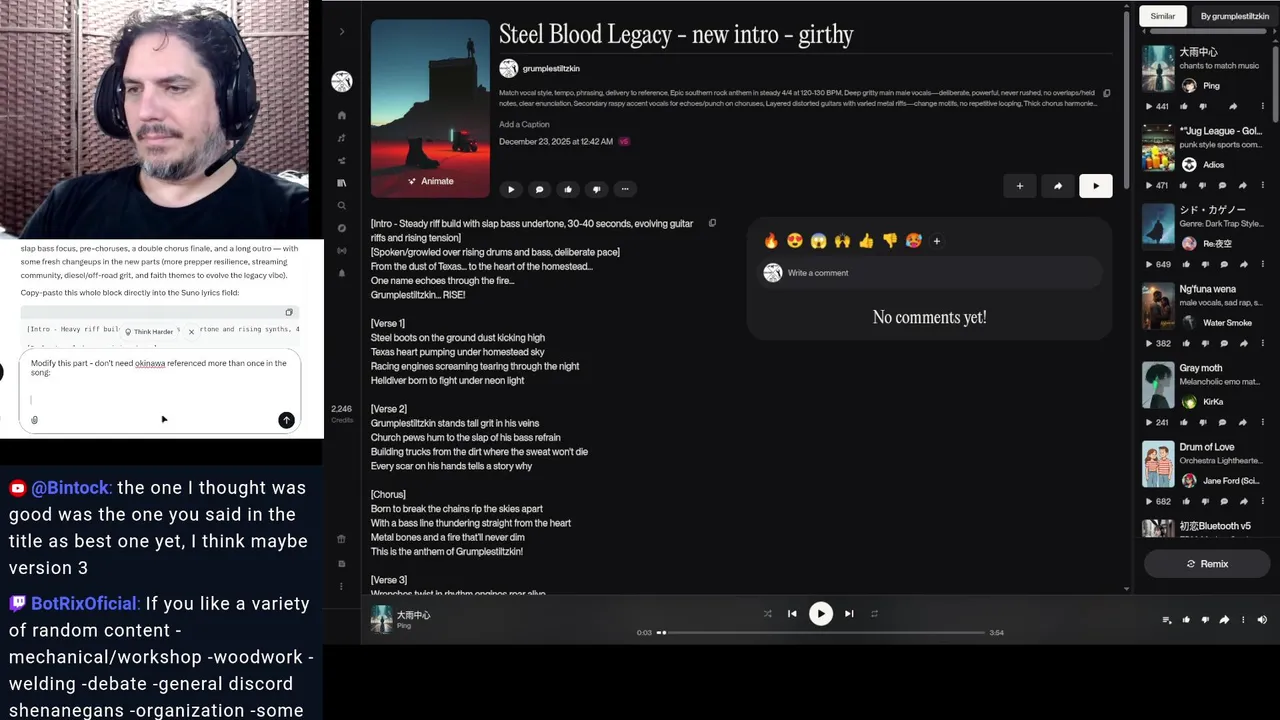Open the Jug League song thumbnail
The image size is (1280, 720).
1158,148
